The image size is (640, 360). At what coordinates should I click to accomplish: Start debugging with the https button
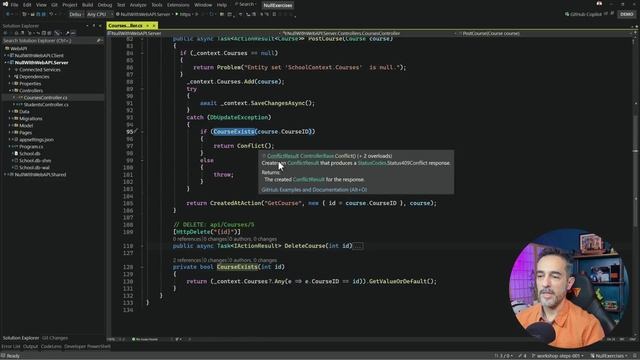(184, 14)
